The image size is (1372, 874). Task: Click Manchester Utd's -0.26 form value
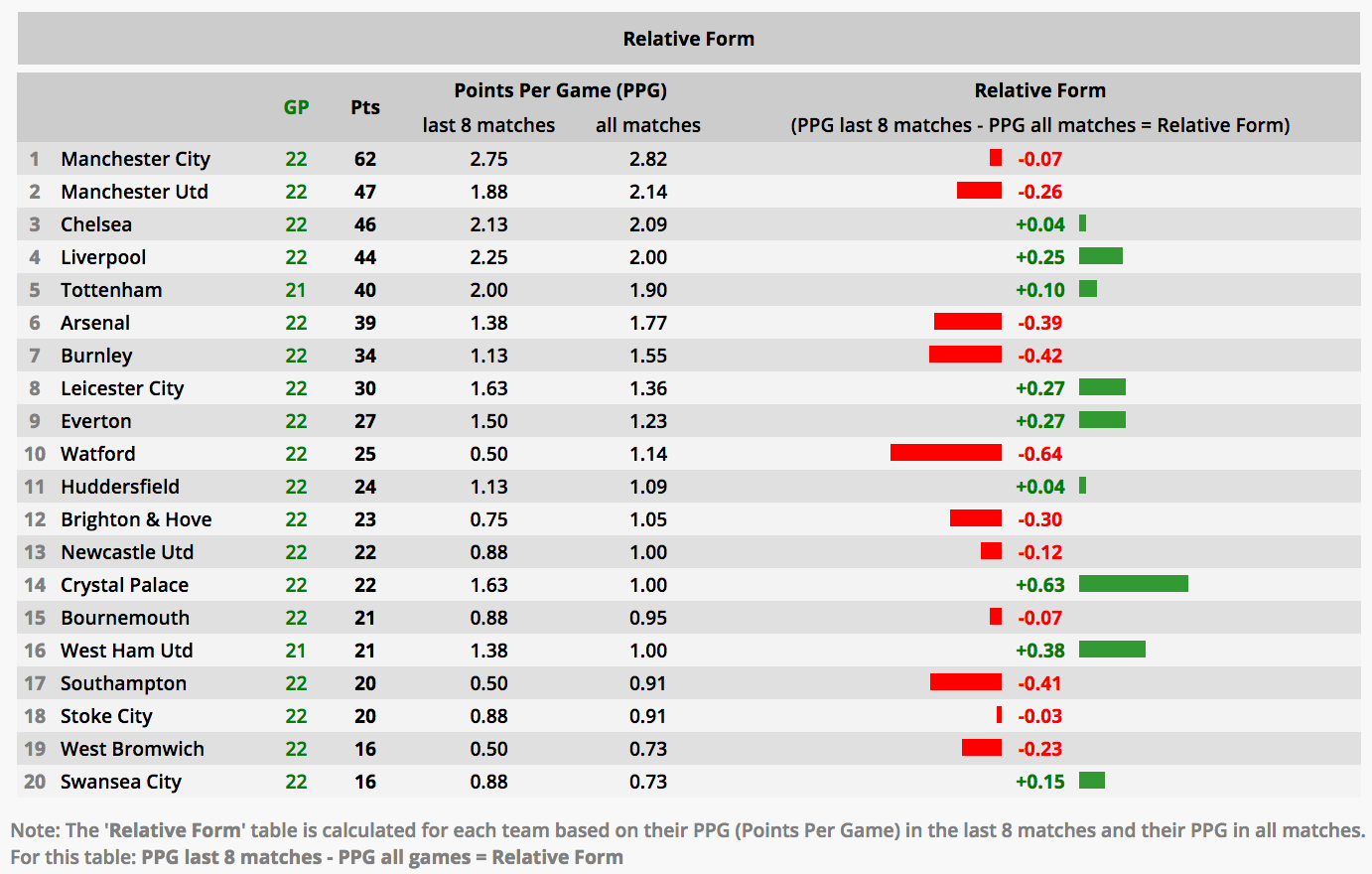(x=1039, y=192)
